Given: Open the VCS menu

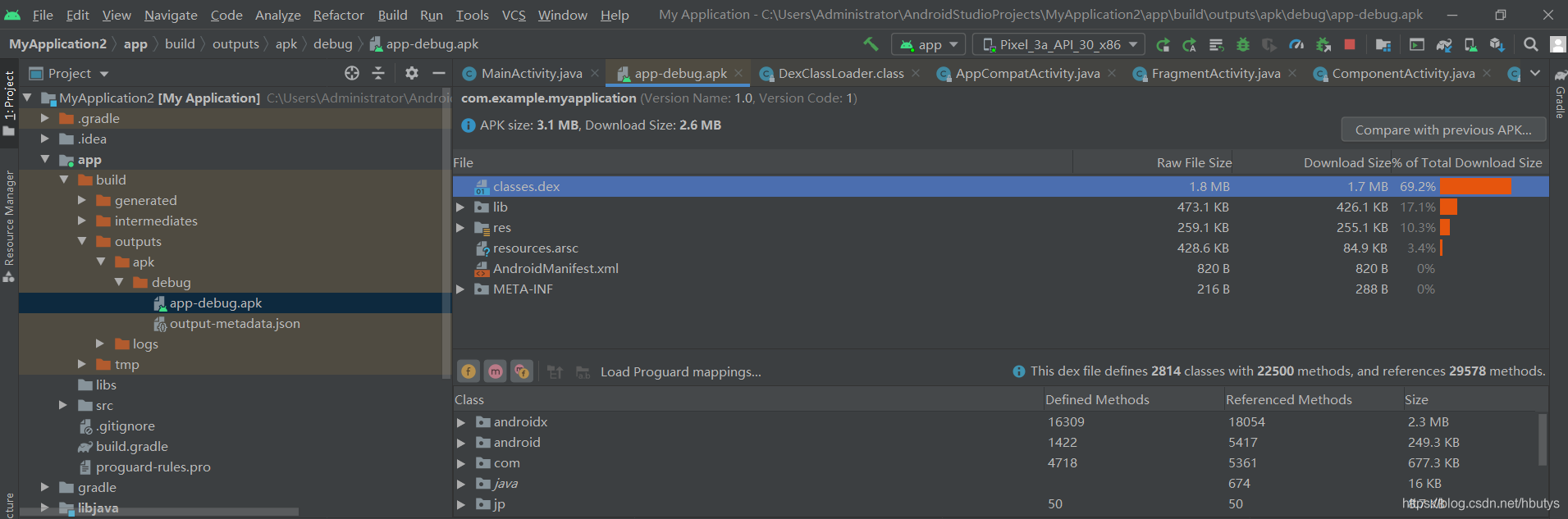Looking at the screenshot, I should [x=514, y=15].
